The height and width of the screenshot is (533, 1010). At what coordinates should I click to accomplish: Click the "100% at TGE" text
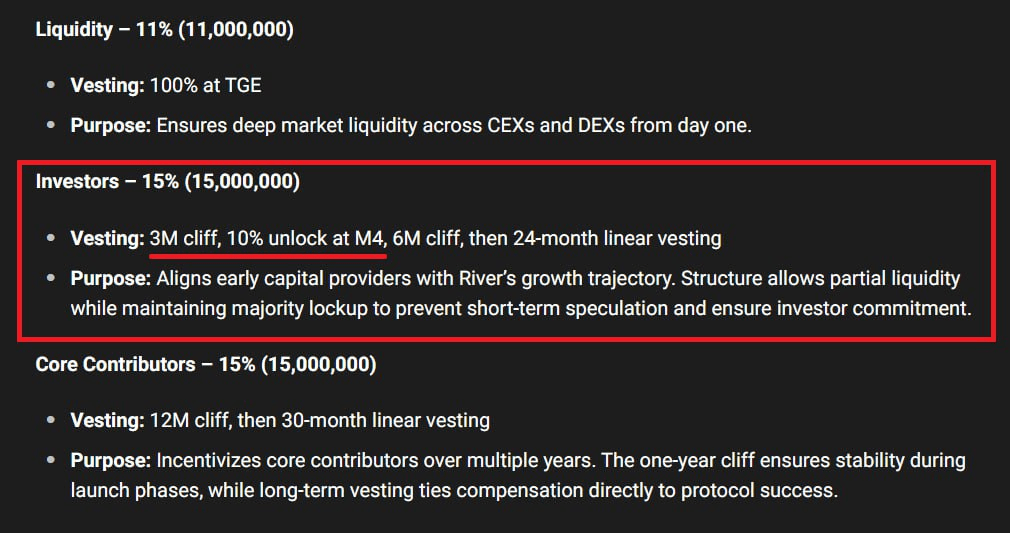[x=205, y=85]
